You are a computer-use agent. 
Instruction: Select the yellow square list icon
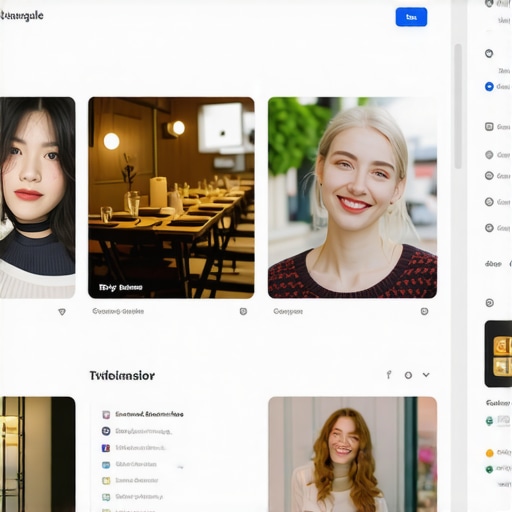(106, 481)
